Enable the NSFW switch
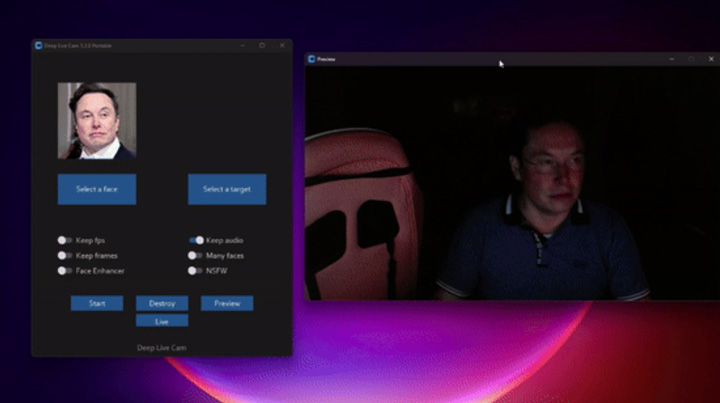This screenshot has width=720, height=403. (195, 271)
